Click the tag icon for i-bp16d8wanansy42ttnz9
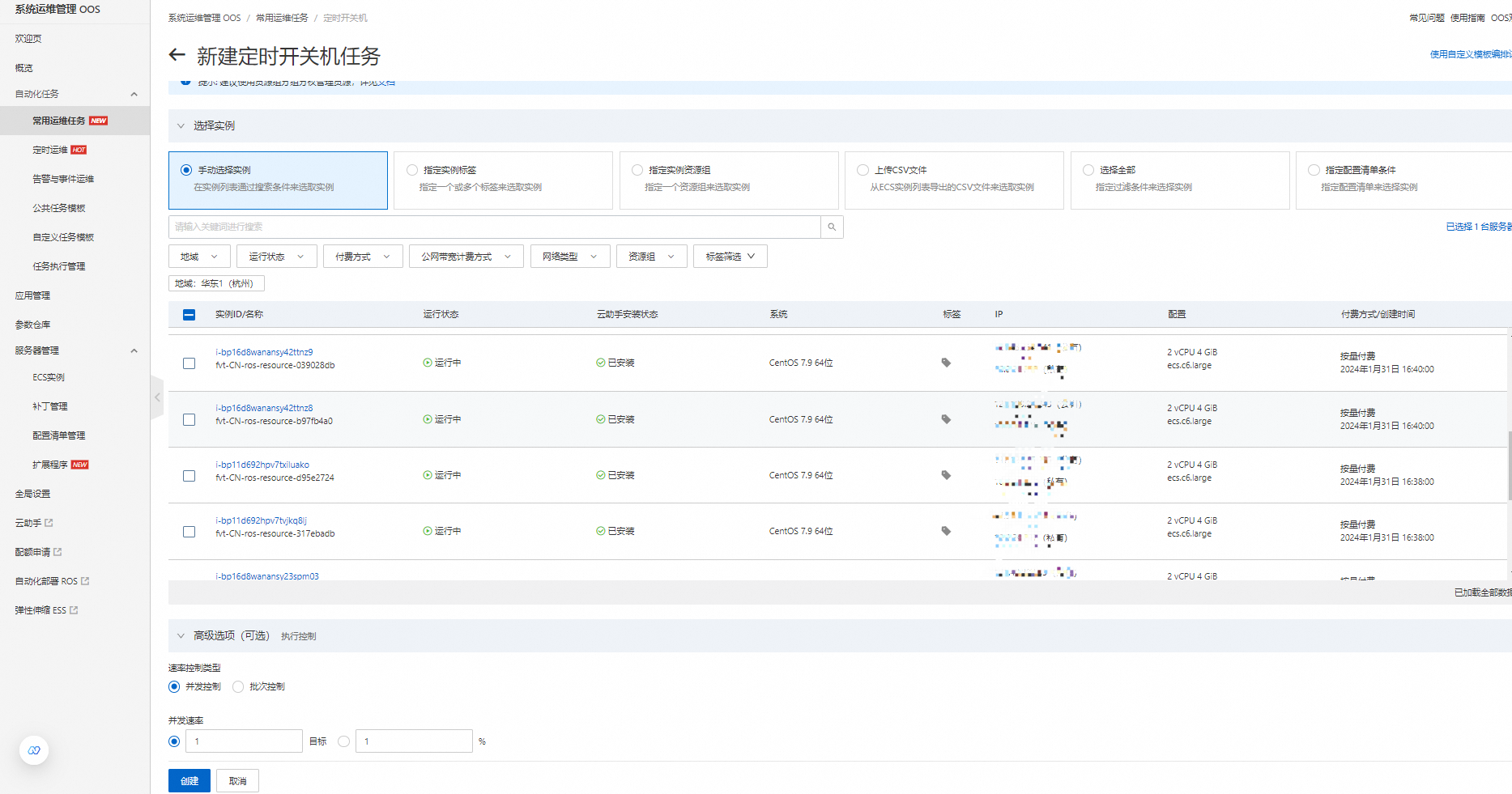Viewport: 1512px width, 794px height. point(946,363)
